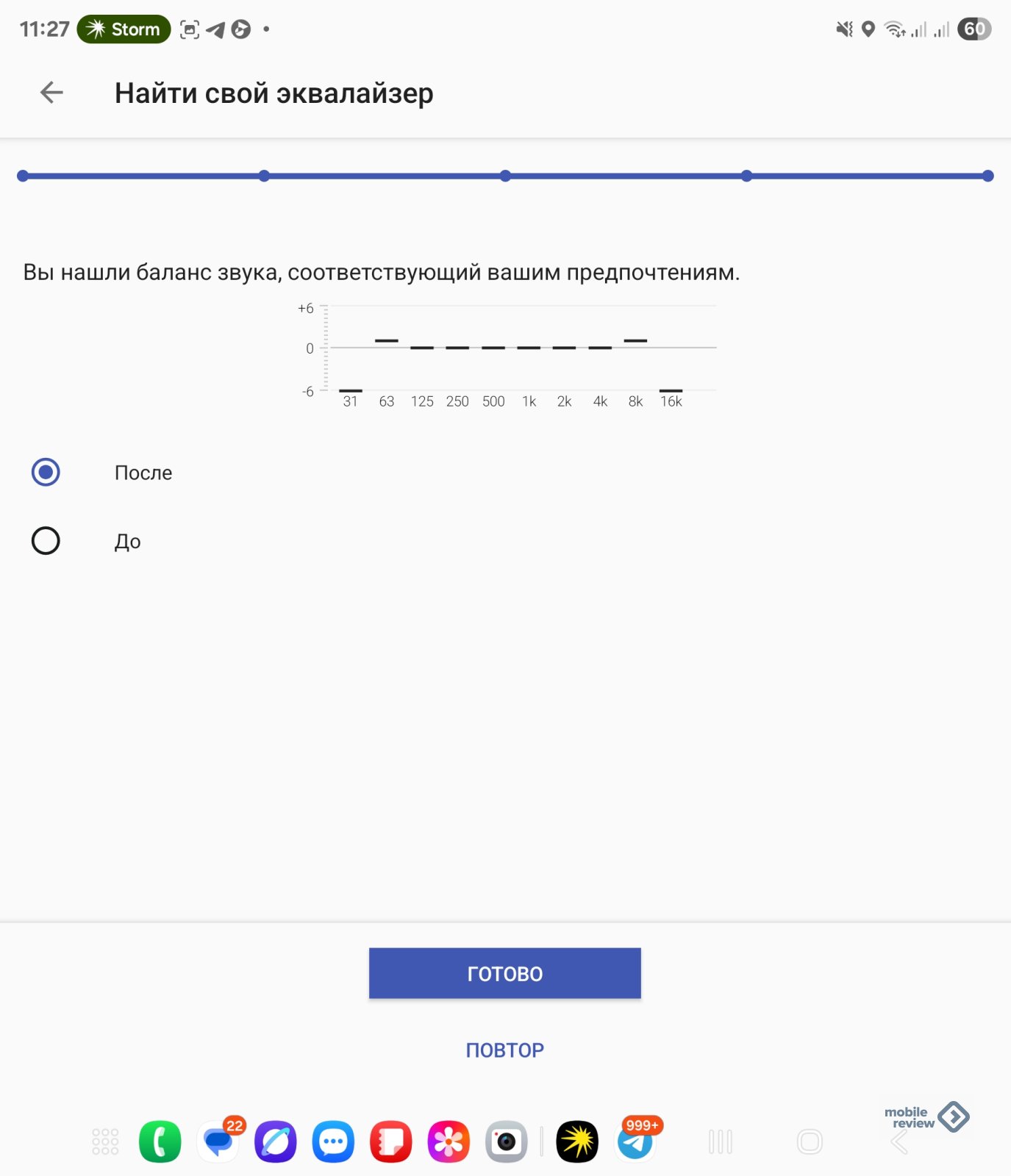Open Telegram with the 999+ badge
The image size is (1011, 1176).
pos(636,1141)
